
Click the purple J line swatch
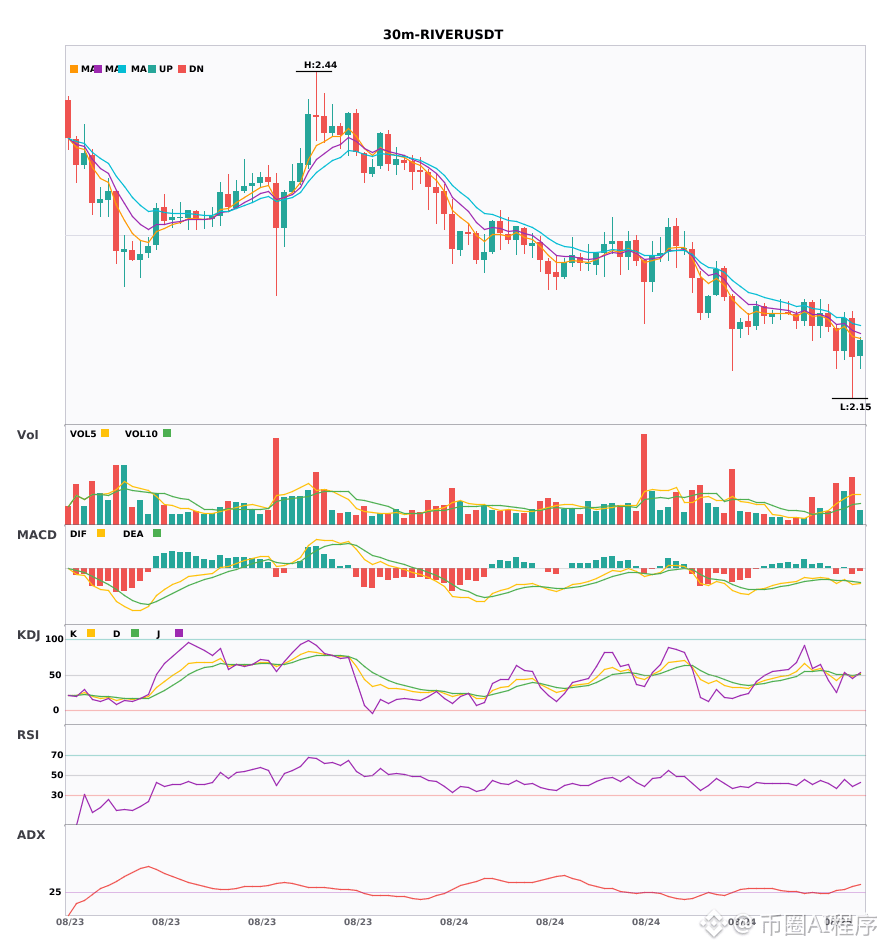179,633
